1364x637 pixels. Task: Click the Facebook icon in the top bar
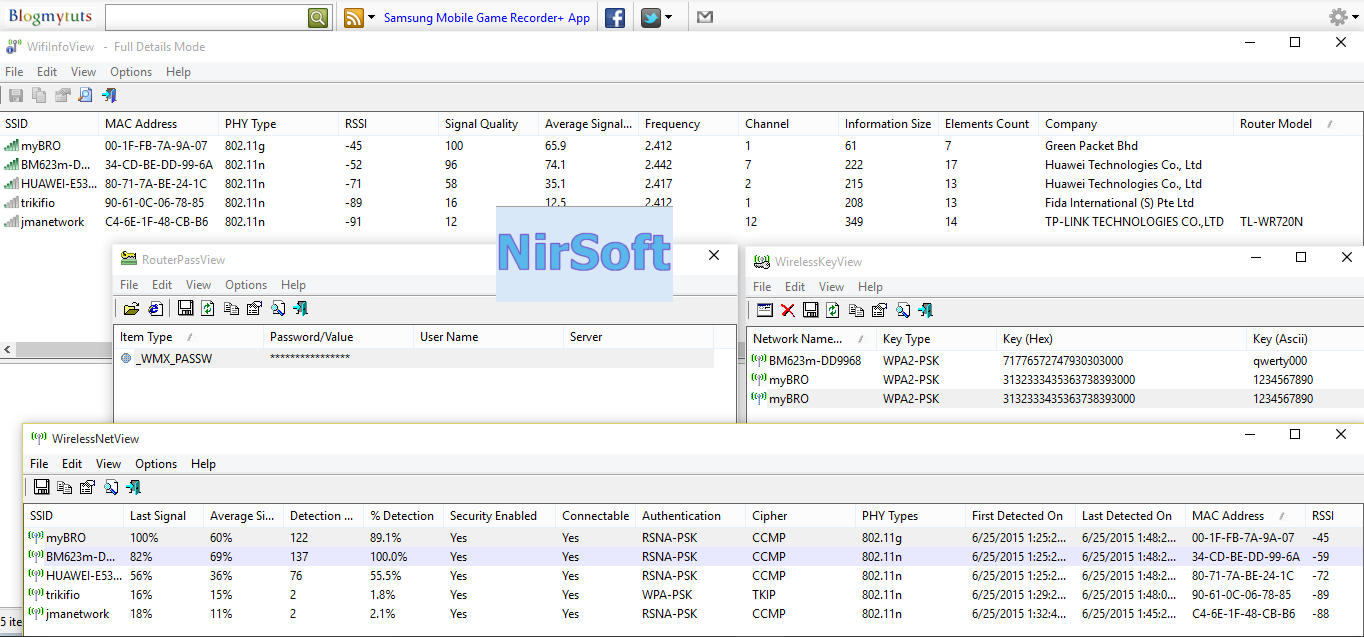615,17
